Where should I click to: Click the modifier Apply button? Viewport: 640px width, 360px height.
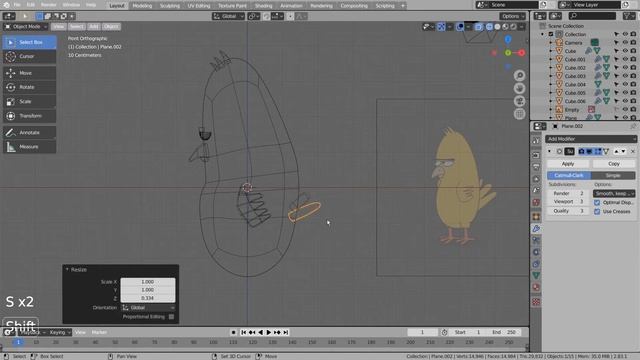point(568,164)
